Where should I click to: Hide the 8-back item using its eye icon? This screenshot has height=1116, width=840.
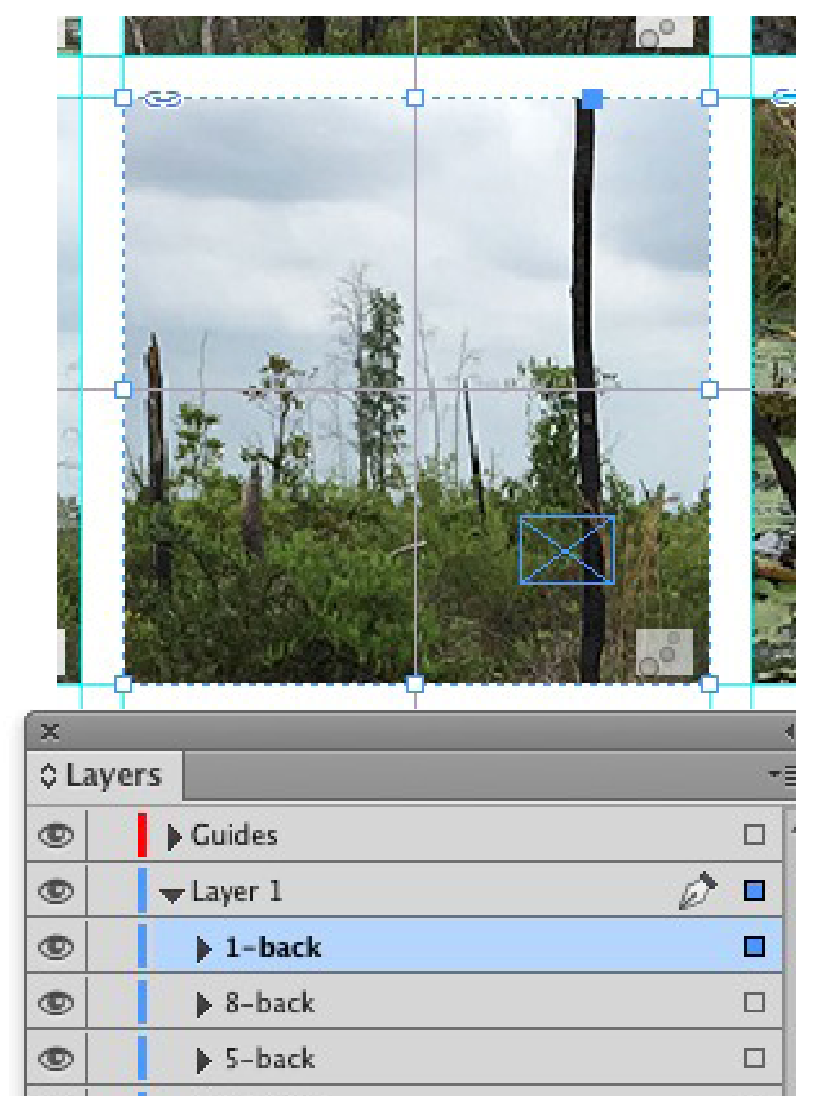56,1002
